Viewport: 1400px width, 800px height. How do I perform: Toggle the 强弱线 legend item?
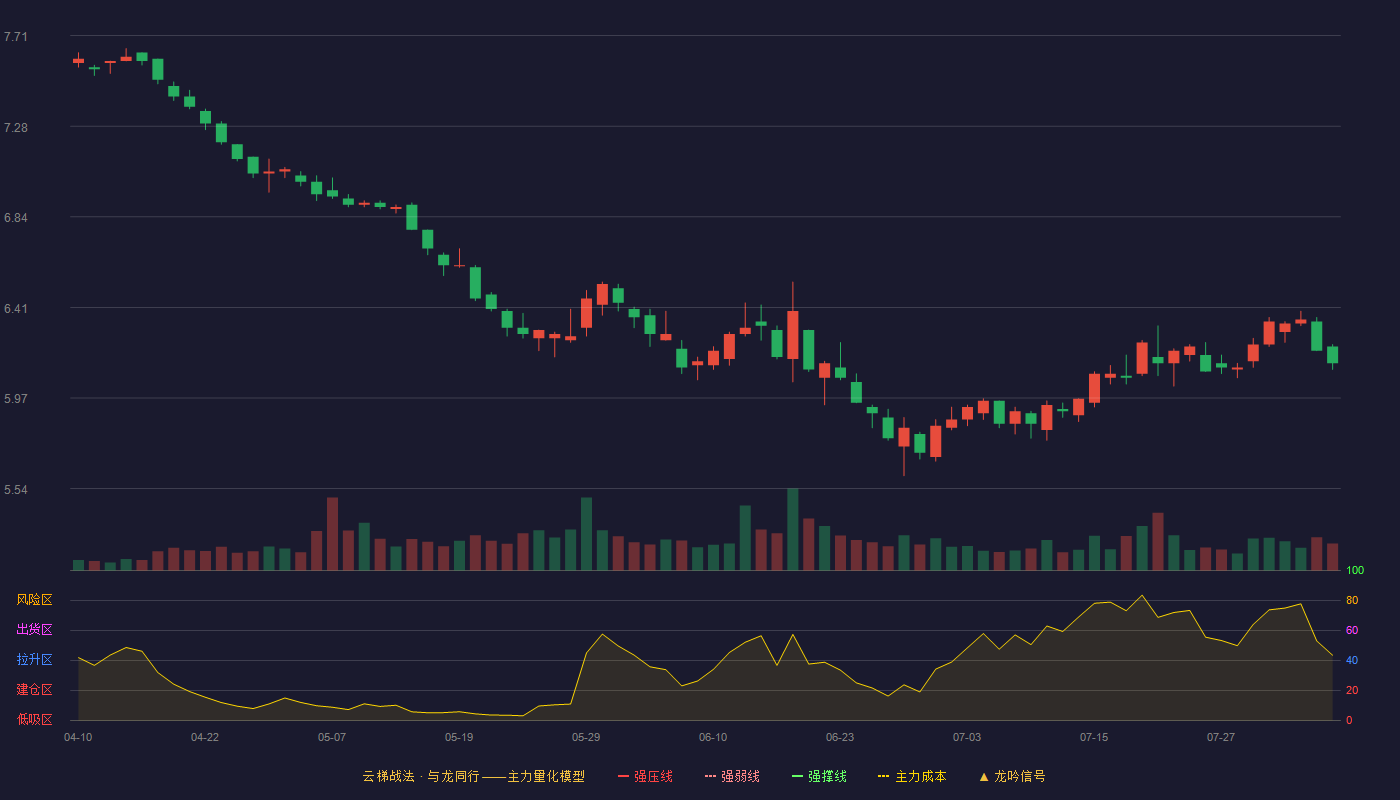(x=732, y=776)
